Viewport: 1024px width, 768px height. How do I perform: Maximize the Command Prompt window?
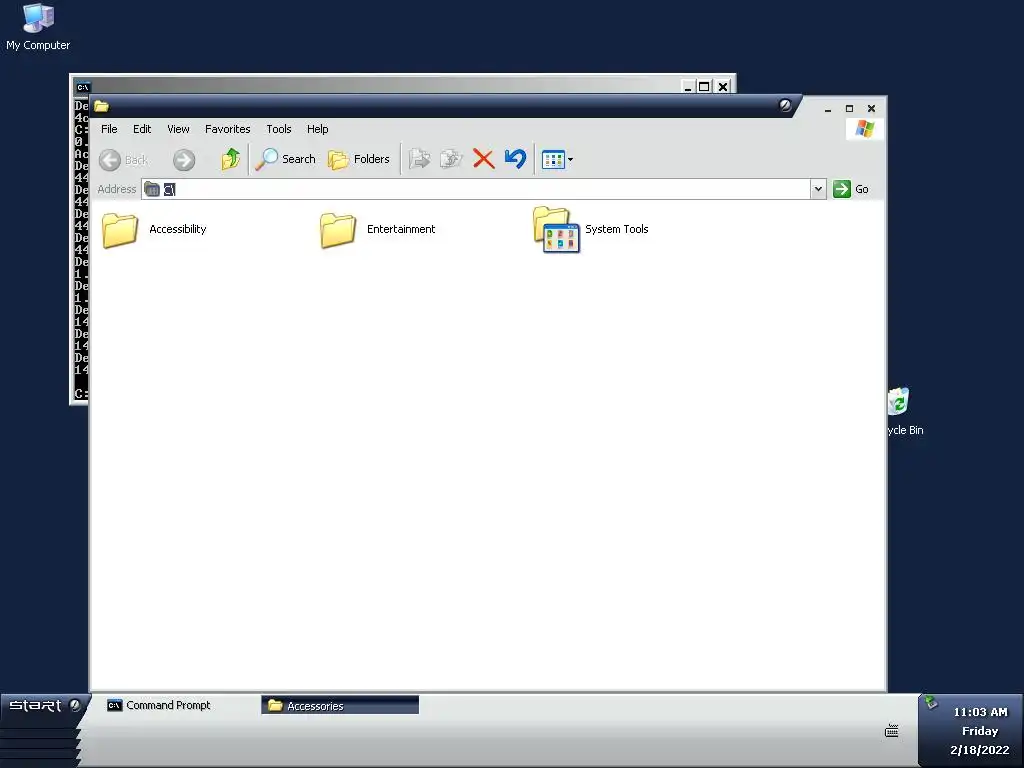click(704, 86)
